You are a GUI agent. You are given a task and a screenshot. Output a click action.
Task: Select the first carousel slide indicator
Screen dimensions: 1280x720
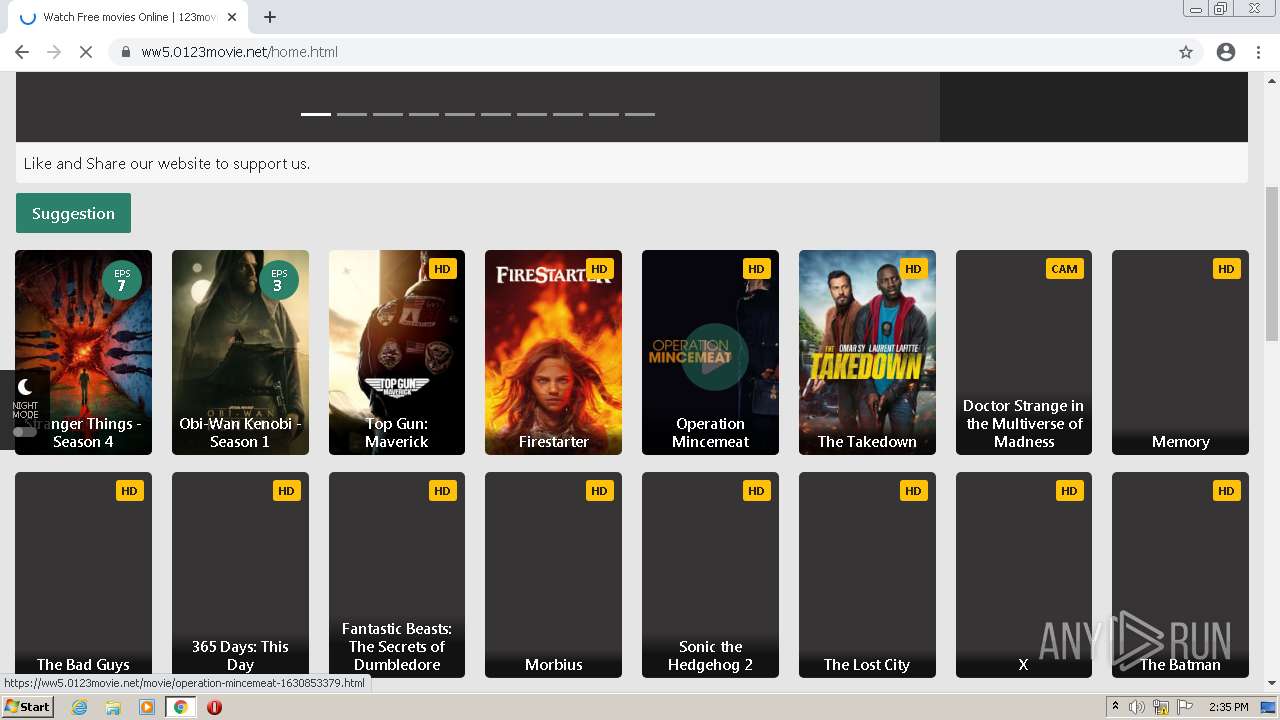(316, 114)
